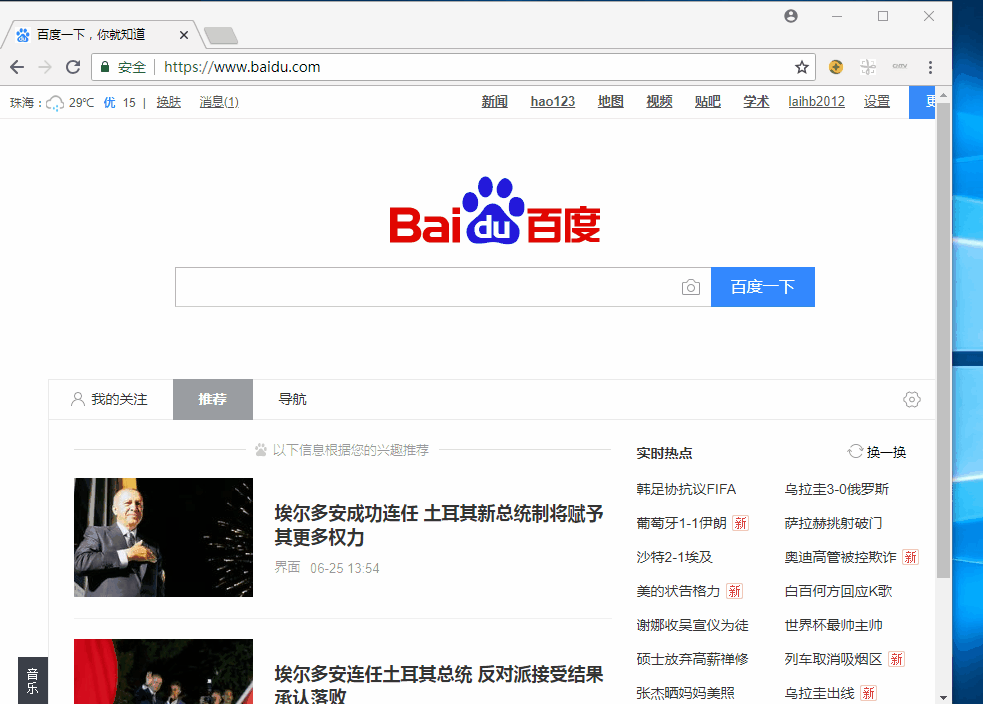
Task: Click the 界面 news source label
Action: pos(287,567)
